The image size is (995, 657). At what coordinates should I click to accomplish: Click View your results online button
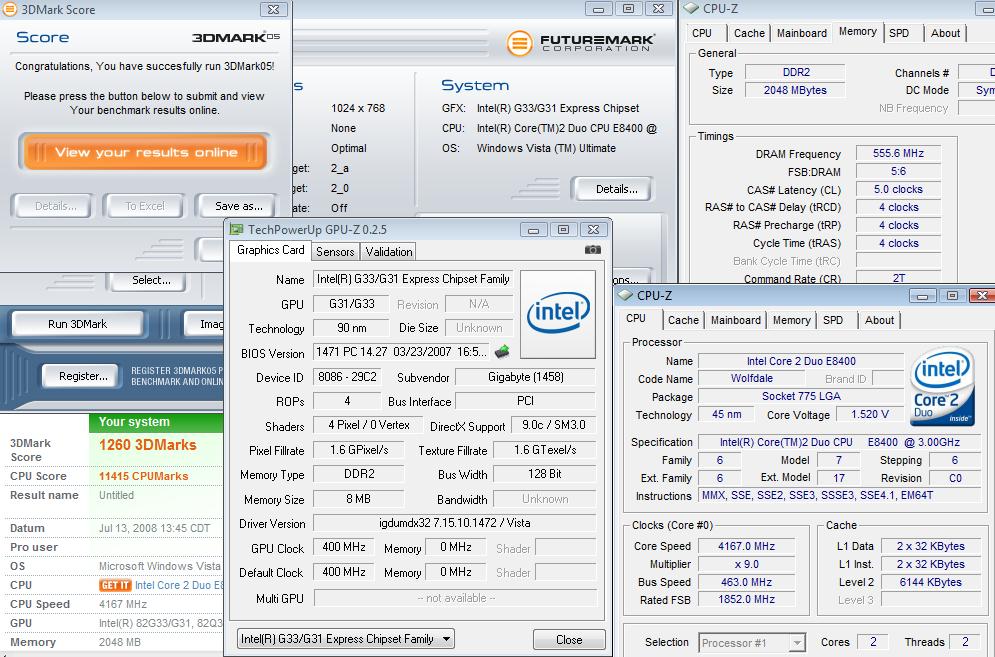(145, 152)
